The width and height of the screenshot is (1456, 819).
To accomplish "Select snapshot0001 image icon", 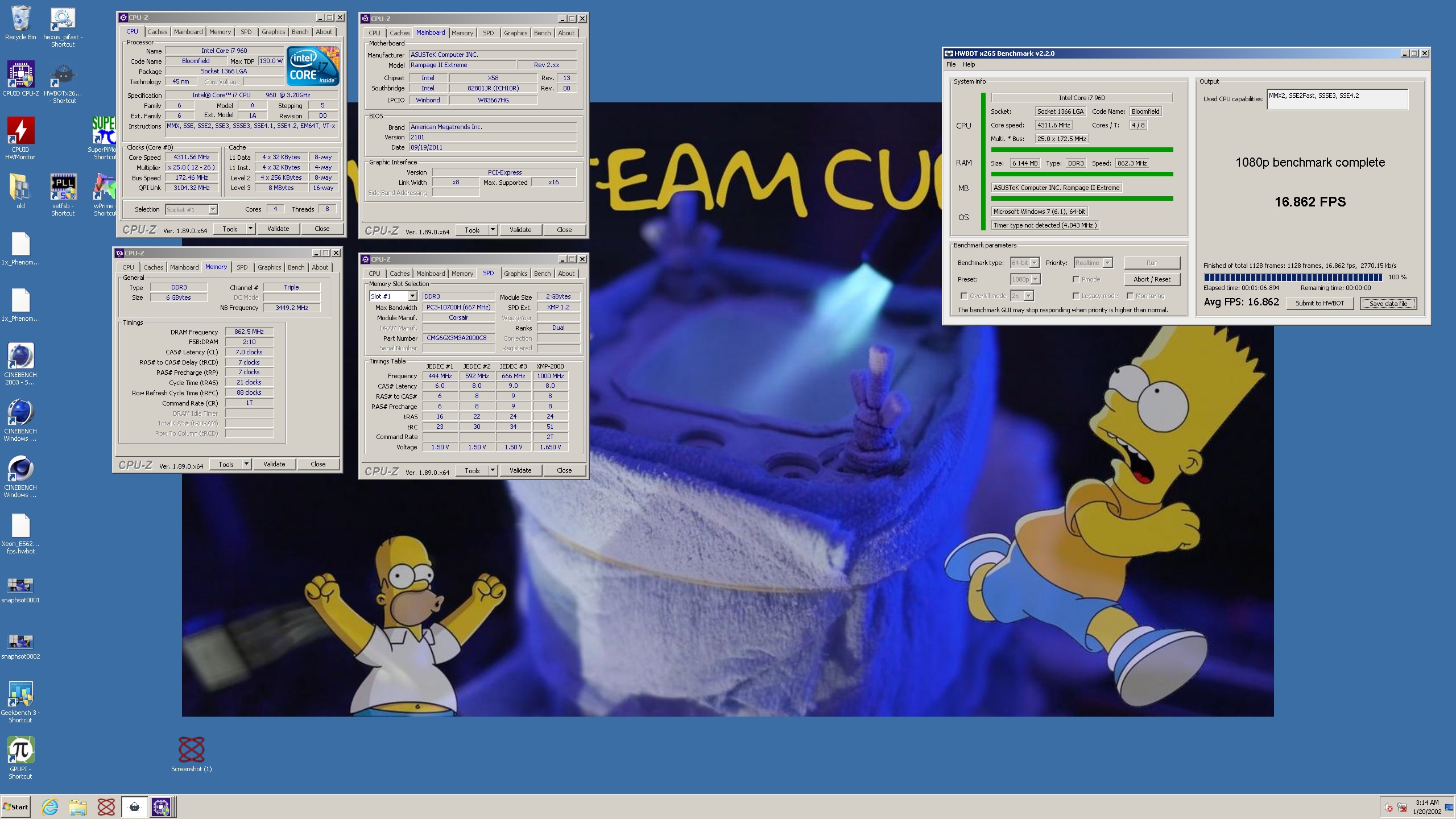I will tap(20, 590).
